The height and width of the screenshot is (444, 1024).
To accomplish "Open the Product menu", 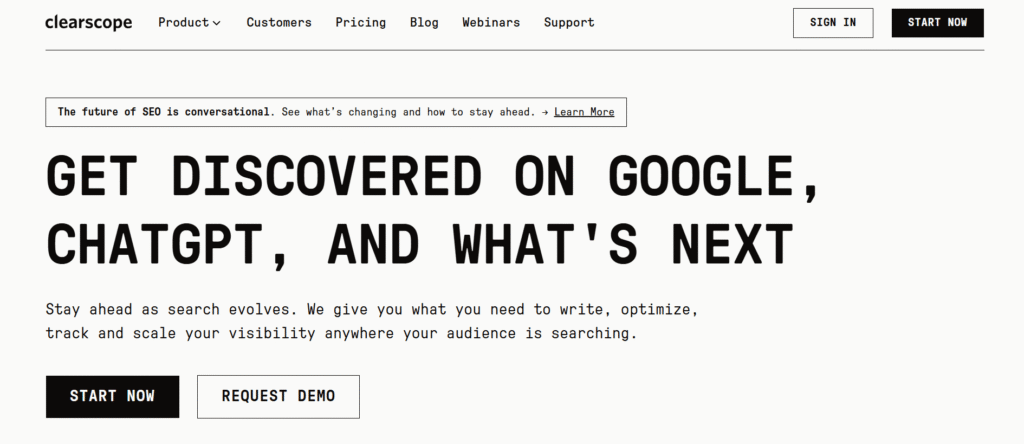I will pos(184,22).
